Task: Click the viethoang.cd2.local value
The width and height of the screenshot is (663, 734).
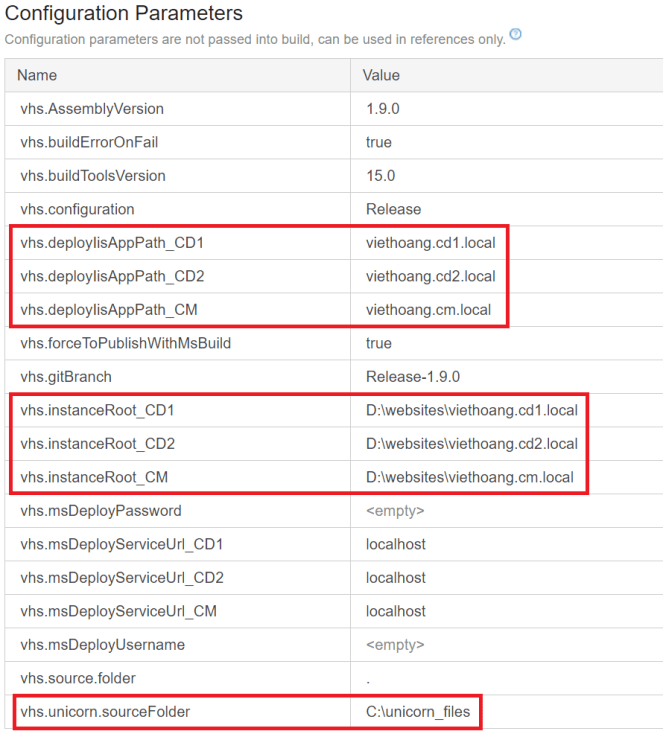Action: 430,276
